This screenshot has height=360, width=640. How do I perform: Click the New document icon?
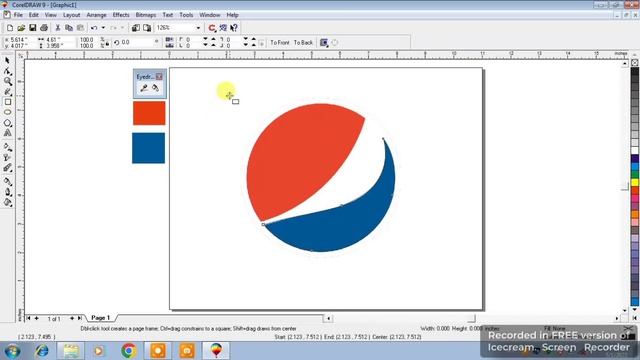(x=10, y=28)
